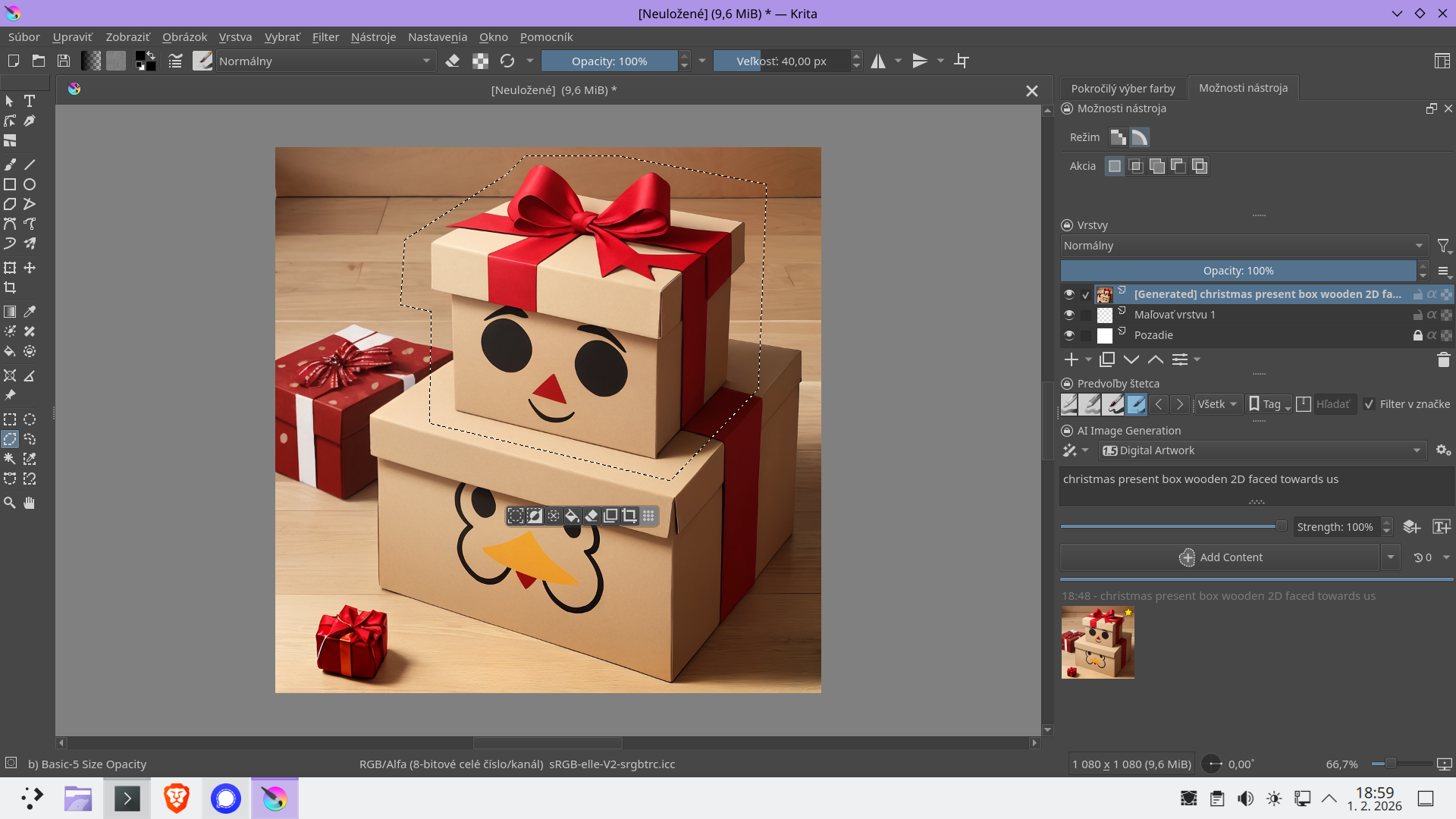Uncheck Filter v značke checkbox
The image size is (1456, 819).
coord(1369,404)
